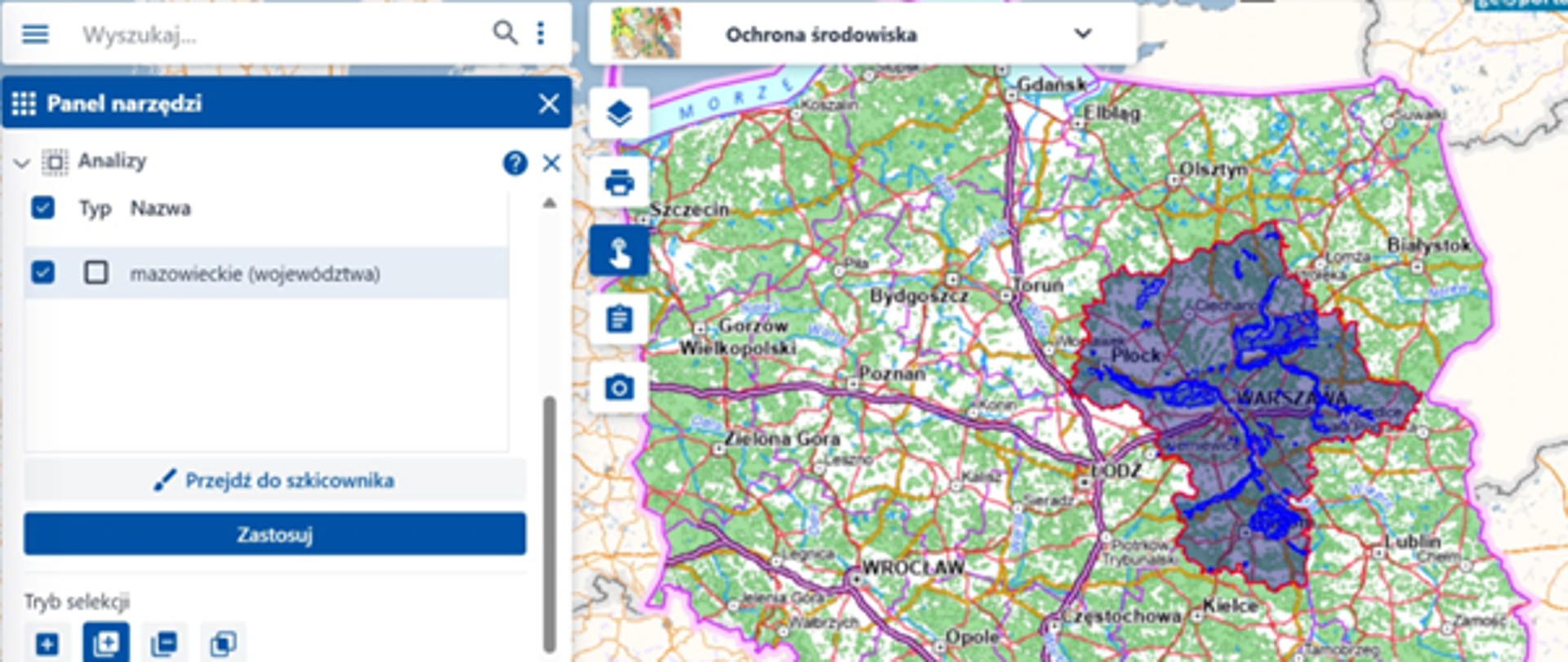The image size is (1568, 662).
Task: Open the clipboard report tool
Action: (x=619, y=319)
